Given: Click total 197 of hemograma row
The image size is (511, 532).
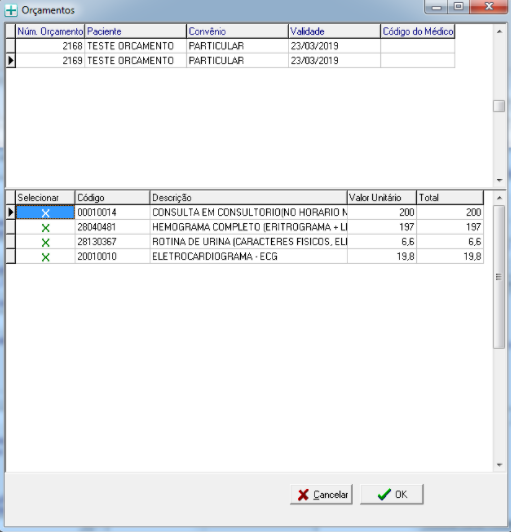Looking at the screenshot, I should click(x=450, y=227).
